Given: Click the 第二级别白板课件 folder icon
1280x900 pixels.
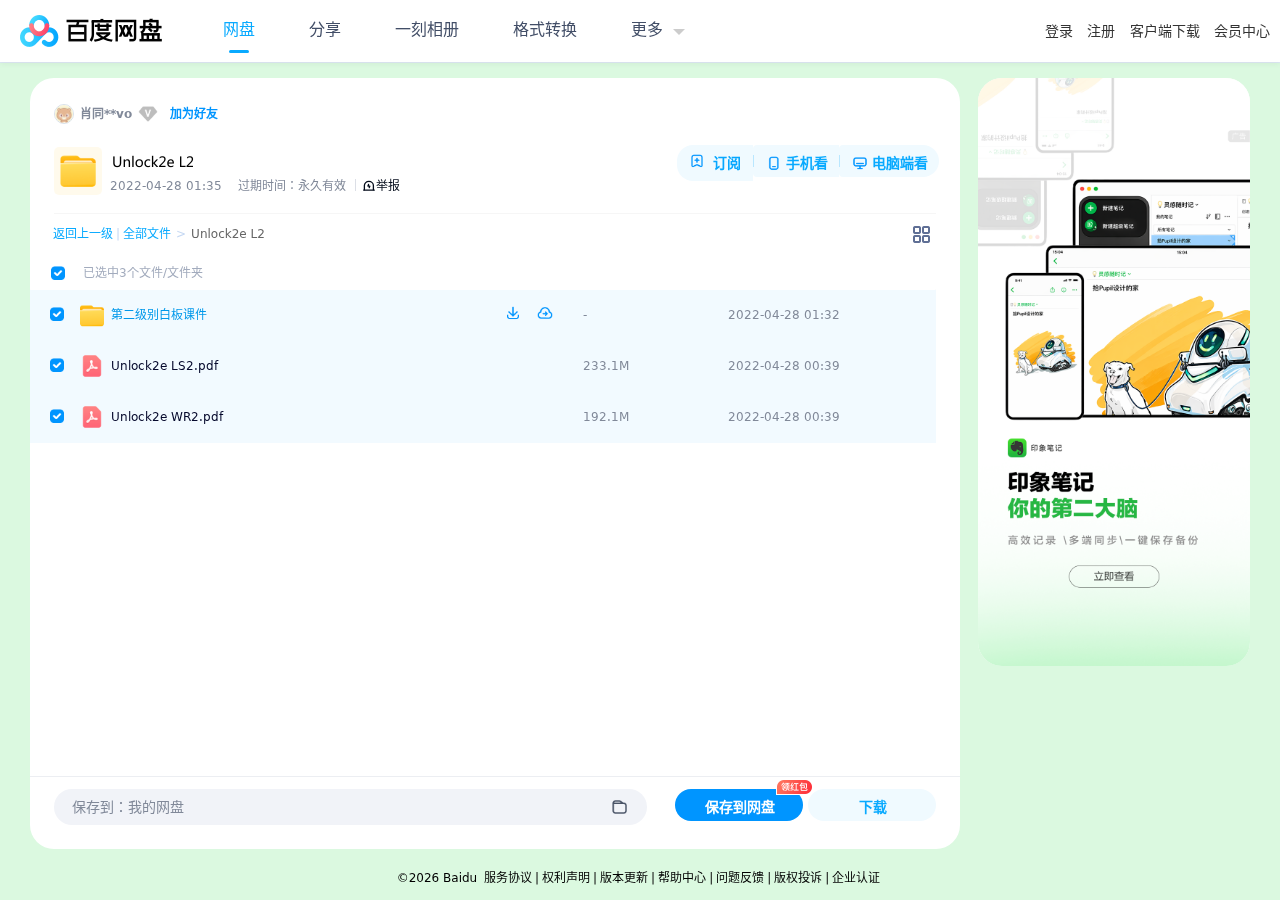Looking at the screenshot, I should tap(92, 315).
